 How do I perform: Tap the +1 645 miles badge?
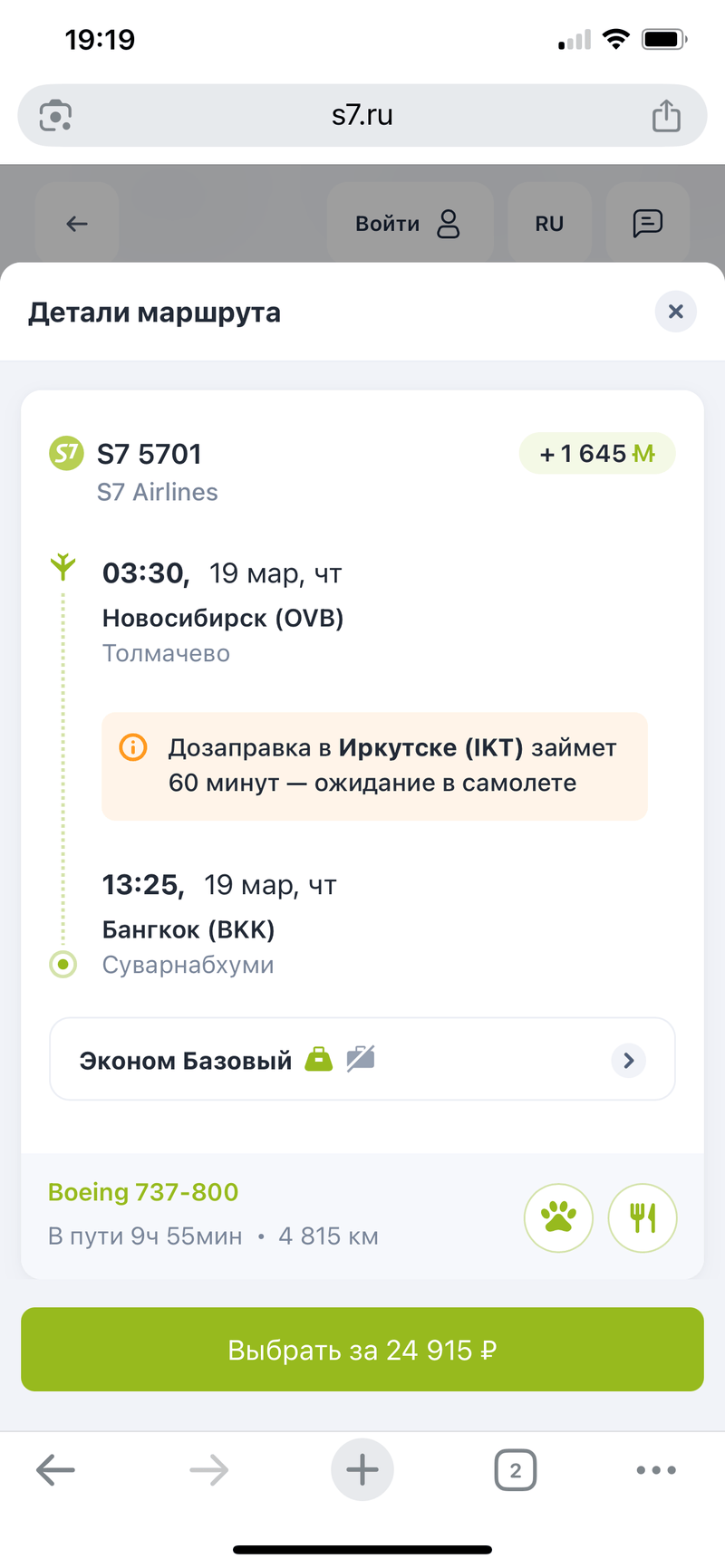click(597, 453)
